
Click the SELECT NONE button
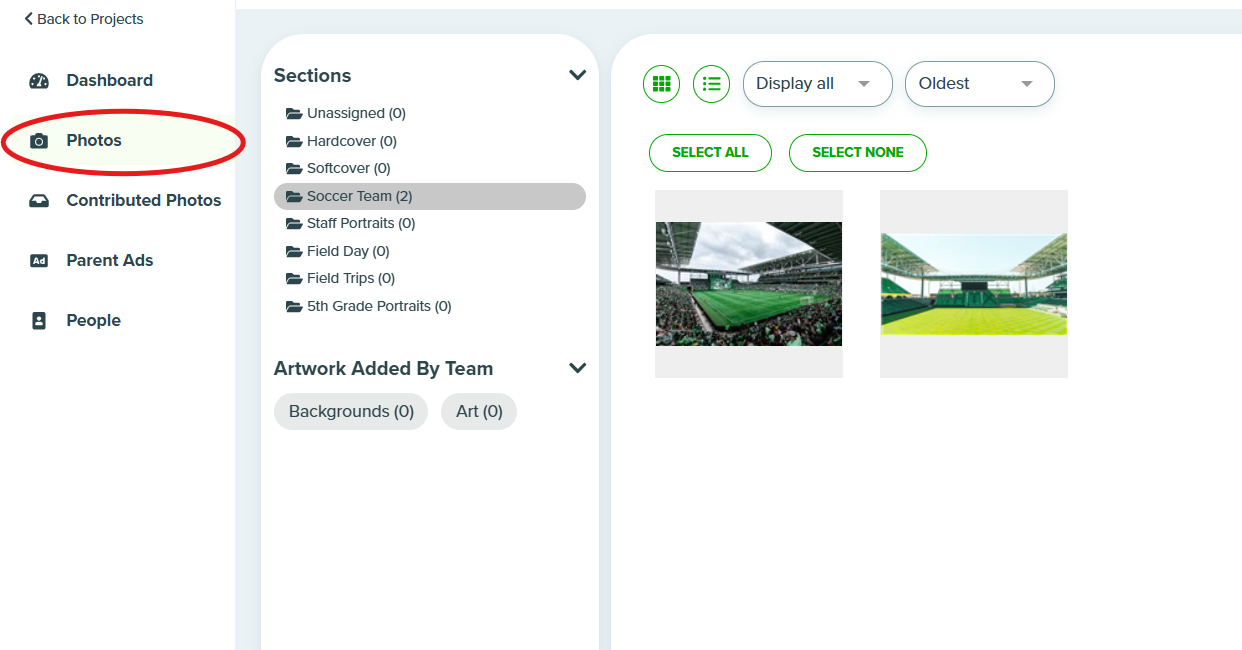click(x=858, y=152)
